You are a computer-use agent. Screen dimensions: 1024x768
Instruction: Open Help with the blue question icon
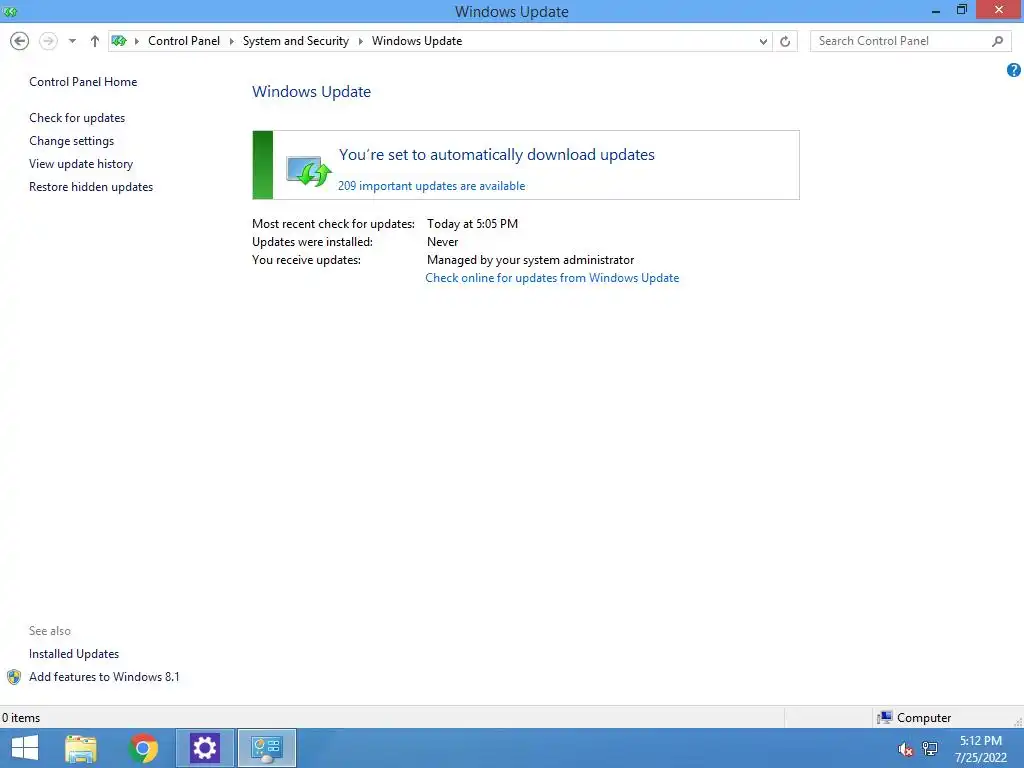coord(1014,70)
